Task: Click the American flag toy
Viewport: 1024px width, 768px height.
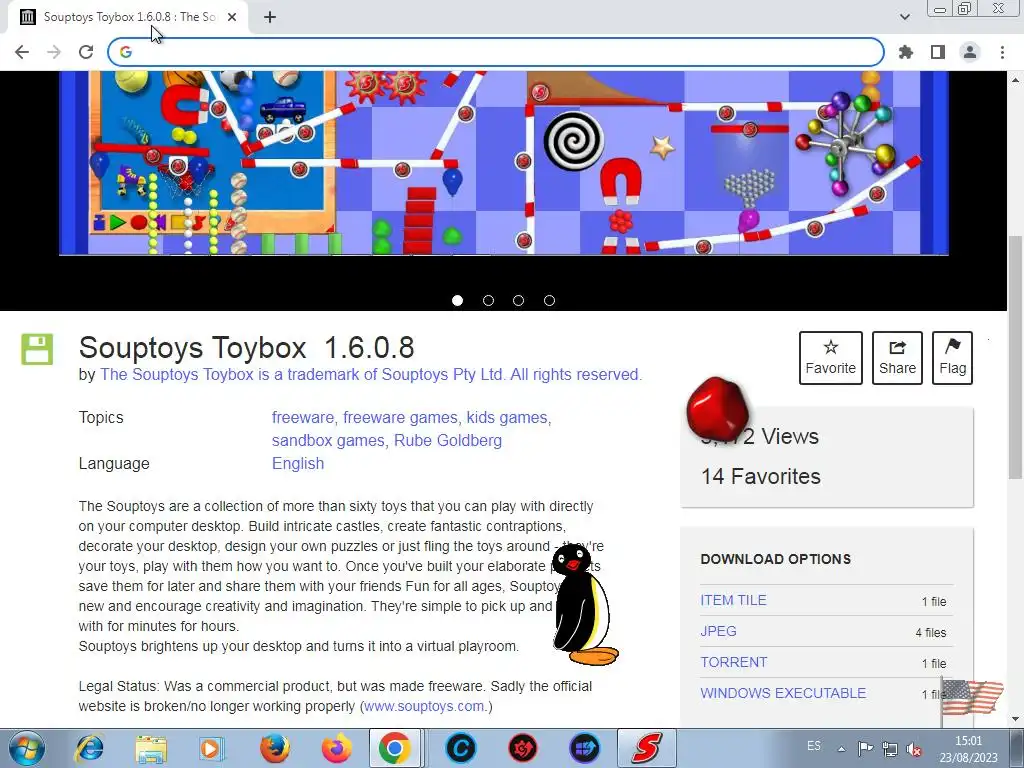Action: click(x=972, y=699)
